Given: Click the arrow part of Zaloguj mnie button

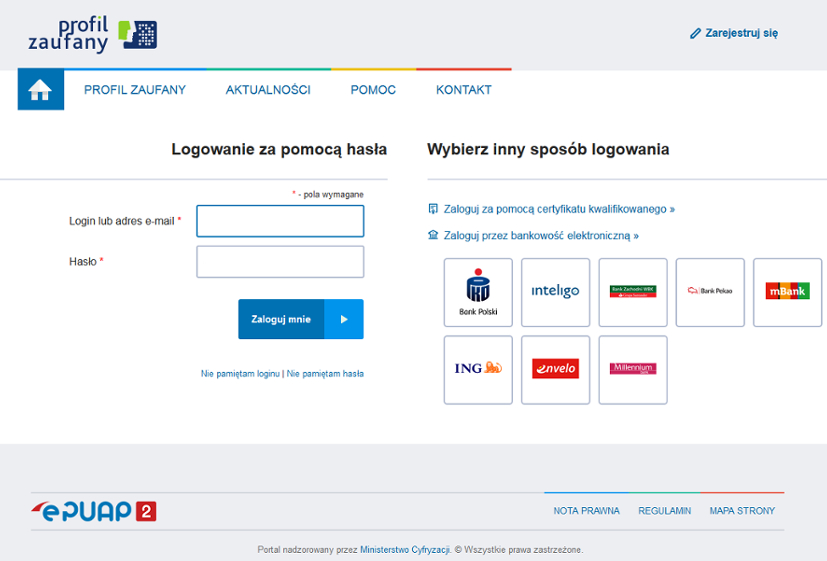Looking at the screenshot, I should (344, 319).
